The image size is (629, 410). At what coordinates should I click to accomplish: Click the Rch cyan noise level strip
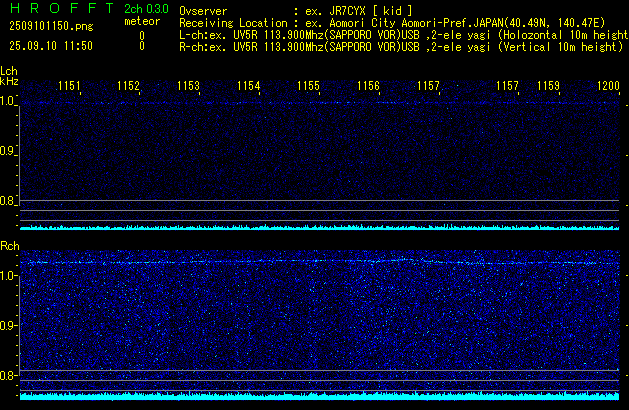(319, 396)
